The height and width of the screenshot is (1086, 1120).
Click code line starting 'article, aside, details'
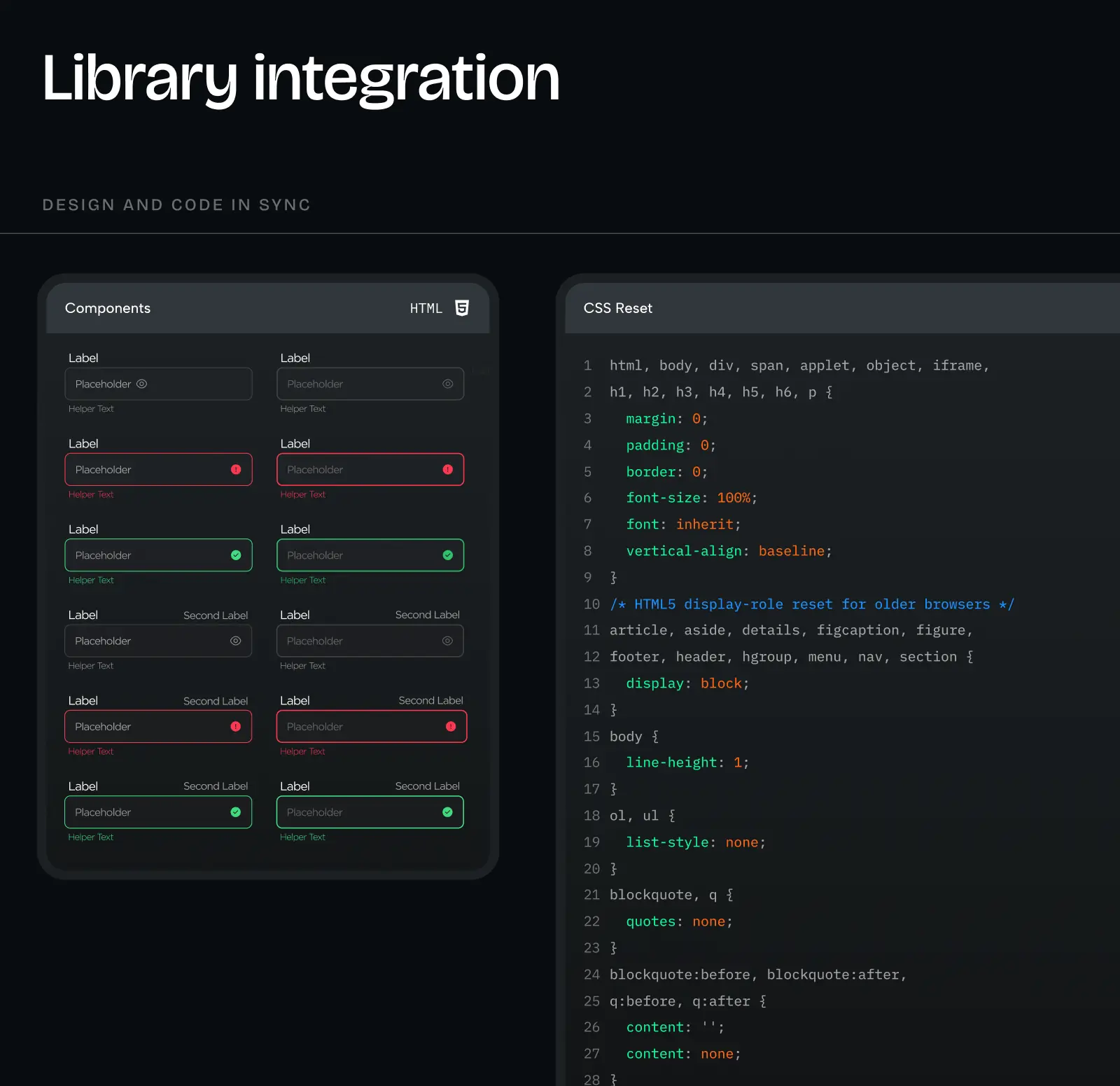pos(791,630)
